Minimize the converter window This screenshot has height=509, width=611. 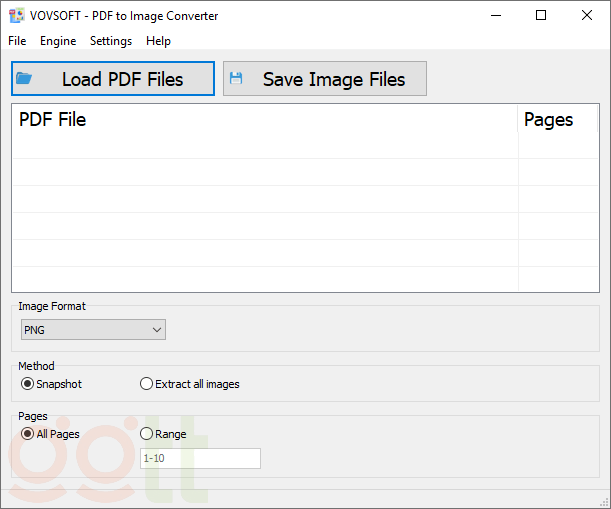point(496,16)
